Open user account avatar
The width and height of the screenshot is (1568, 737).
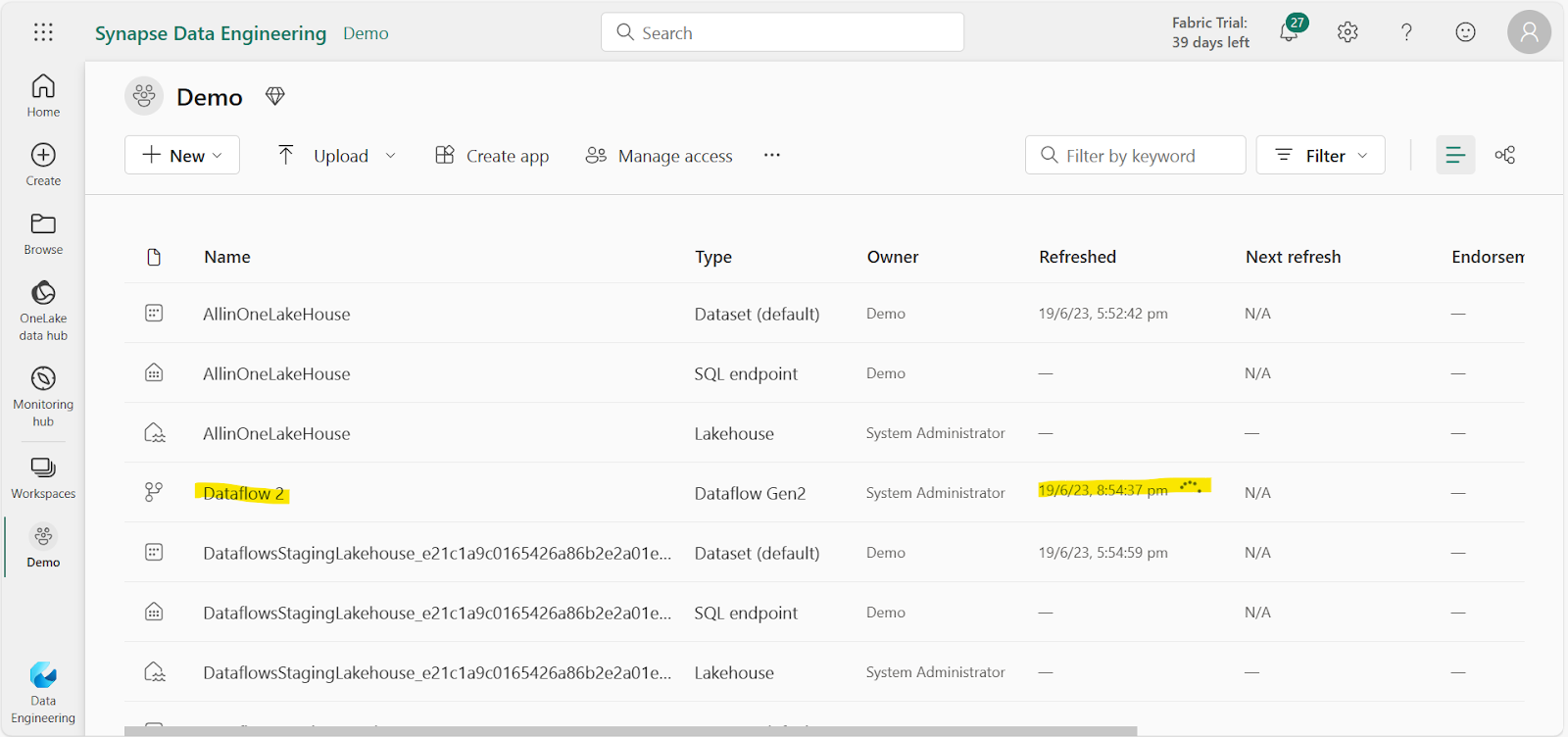click(1529, 32)
